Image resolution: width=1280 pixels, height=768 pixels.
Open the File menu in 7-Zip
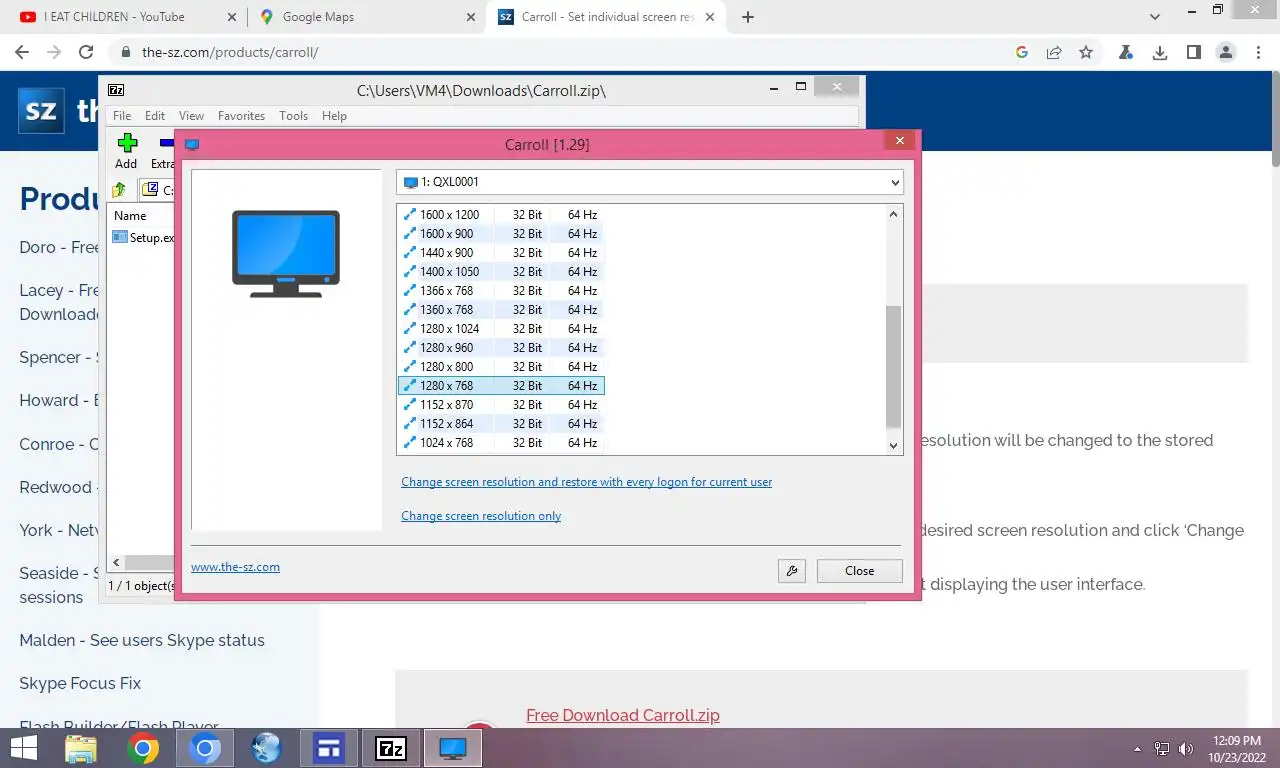pyautogui.click(x=122, y=116)
